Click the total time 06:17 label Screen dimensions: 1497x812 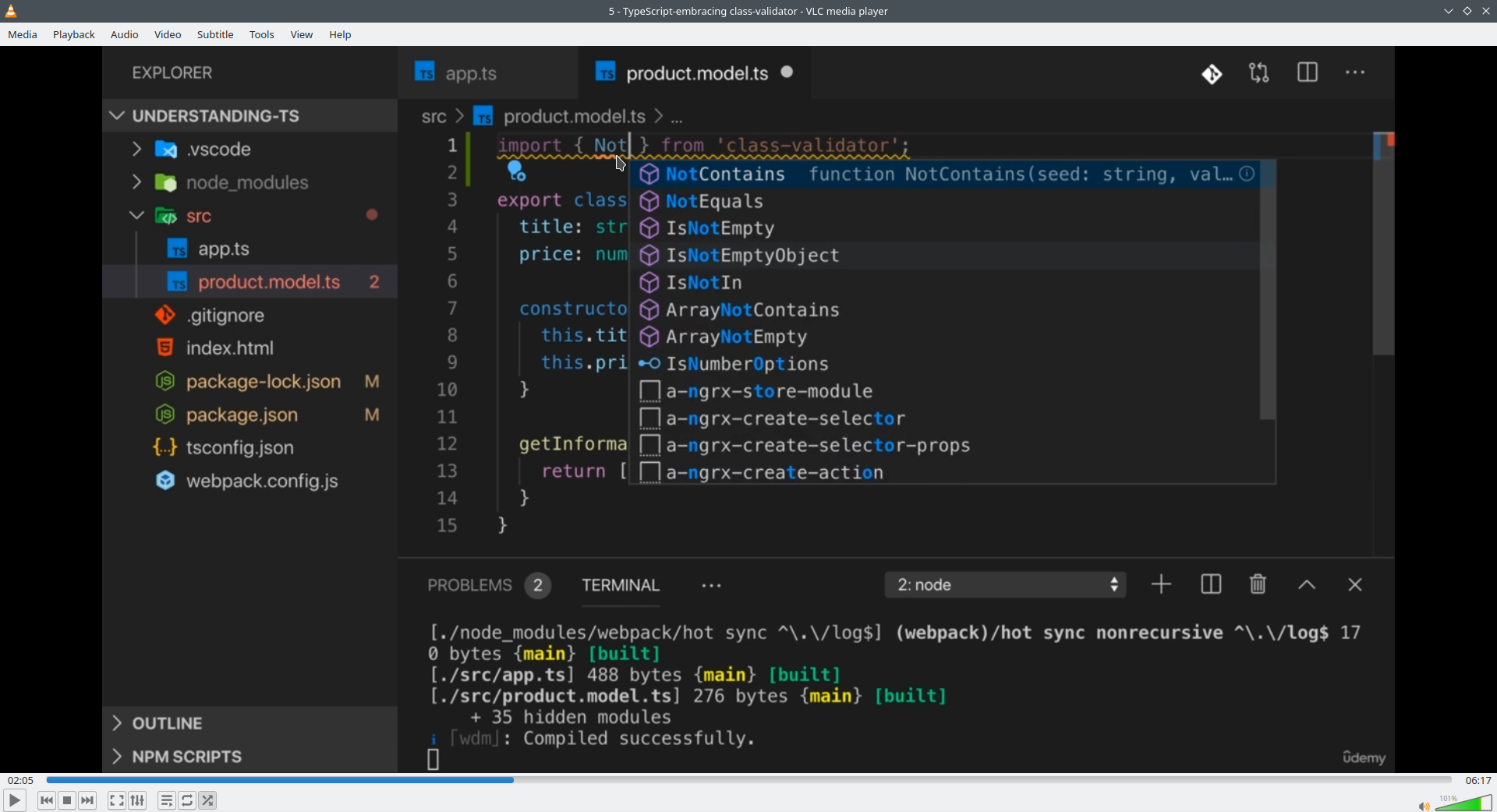point(1478,780)
